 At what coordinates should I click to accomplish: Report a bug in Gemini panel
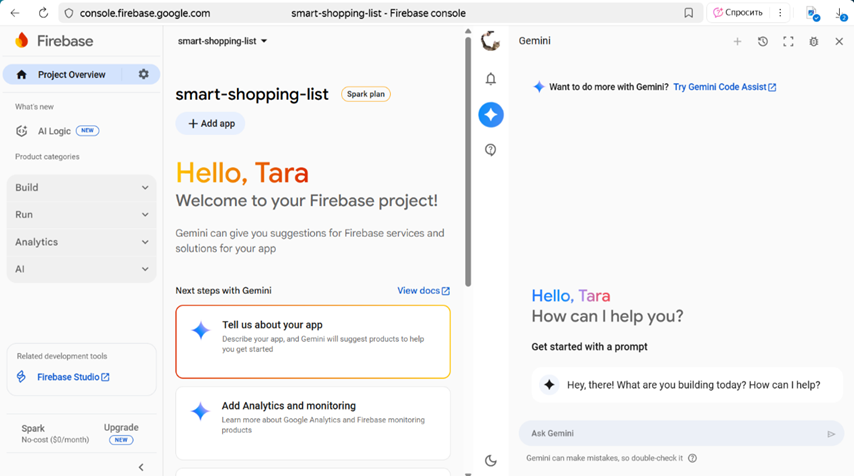pos(814,41)
